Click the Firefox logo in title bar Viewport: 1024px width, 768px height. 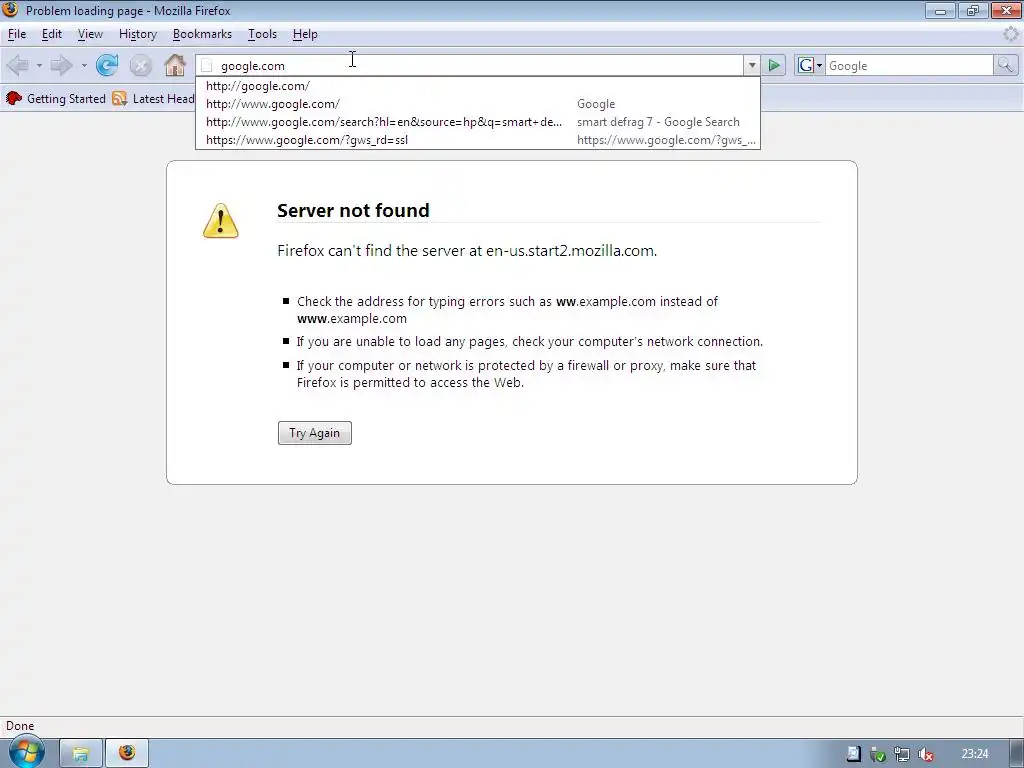10,10
